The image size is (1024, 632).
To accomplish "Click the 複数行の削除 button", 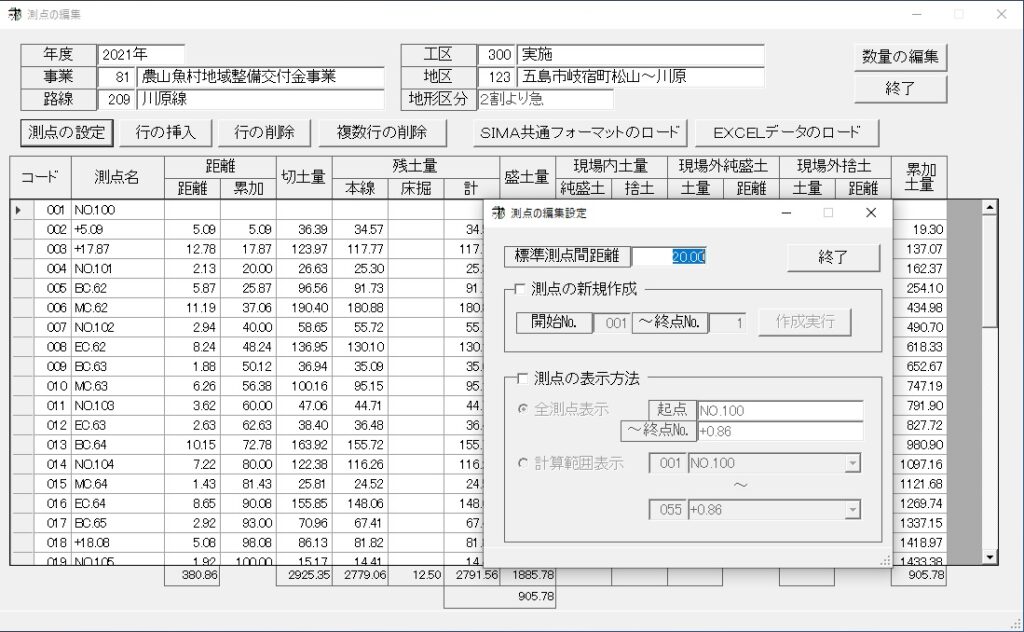I will (x=382, y=133).
